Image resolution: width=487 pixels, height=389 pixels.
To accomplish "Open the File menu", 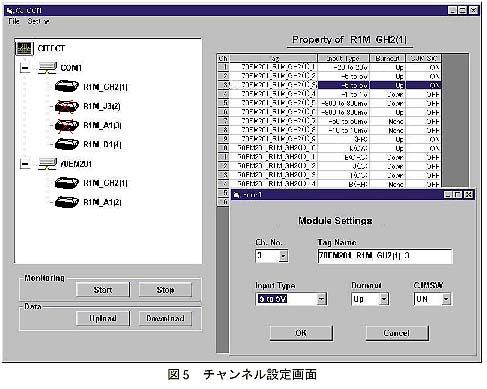I will point(14,21).
